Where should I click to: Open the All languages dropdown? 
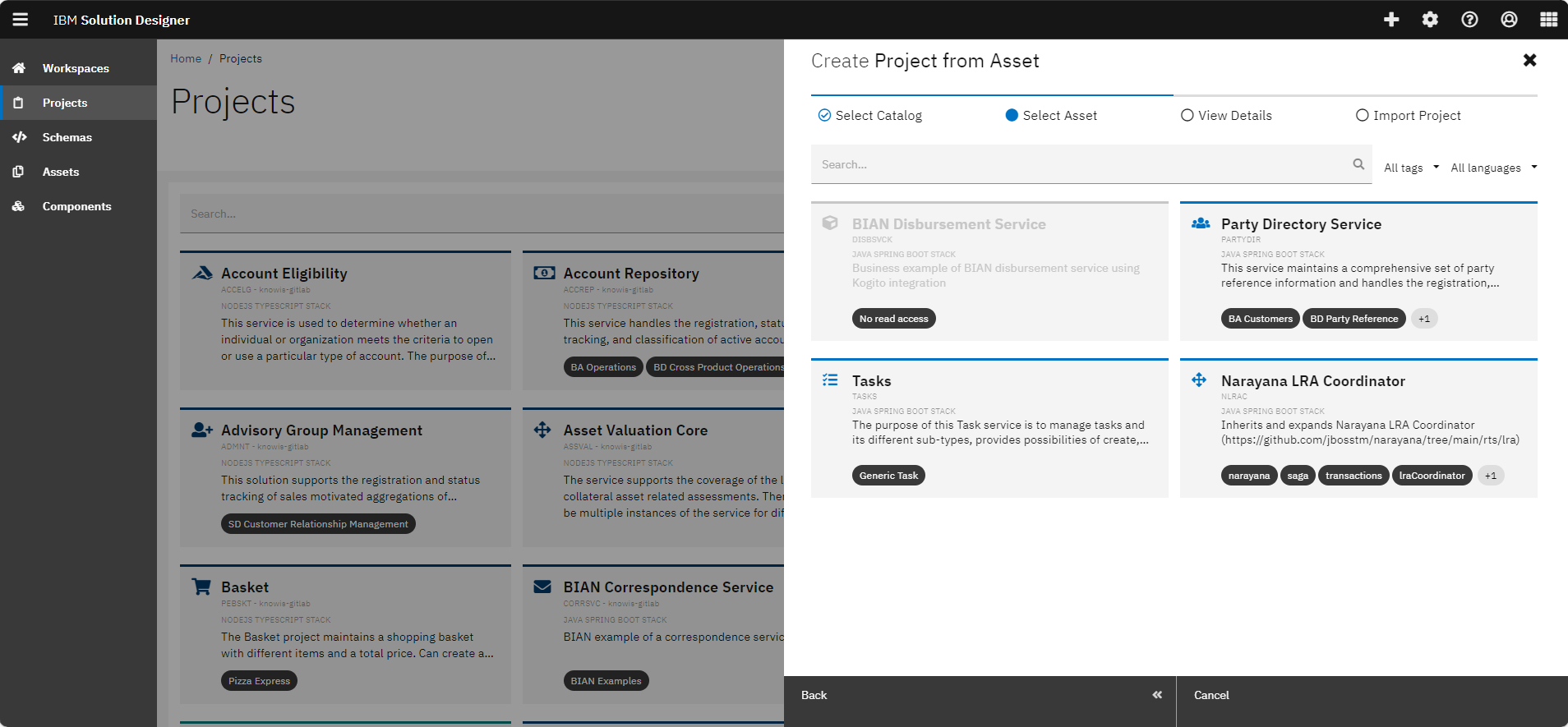1494,168
